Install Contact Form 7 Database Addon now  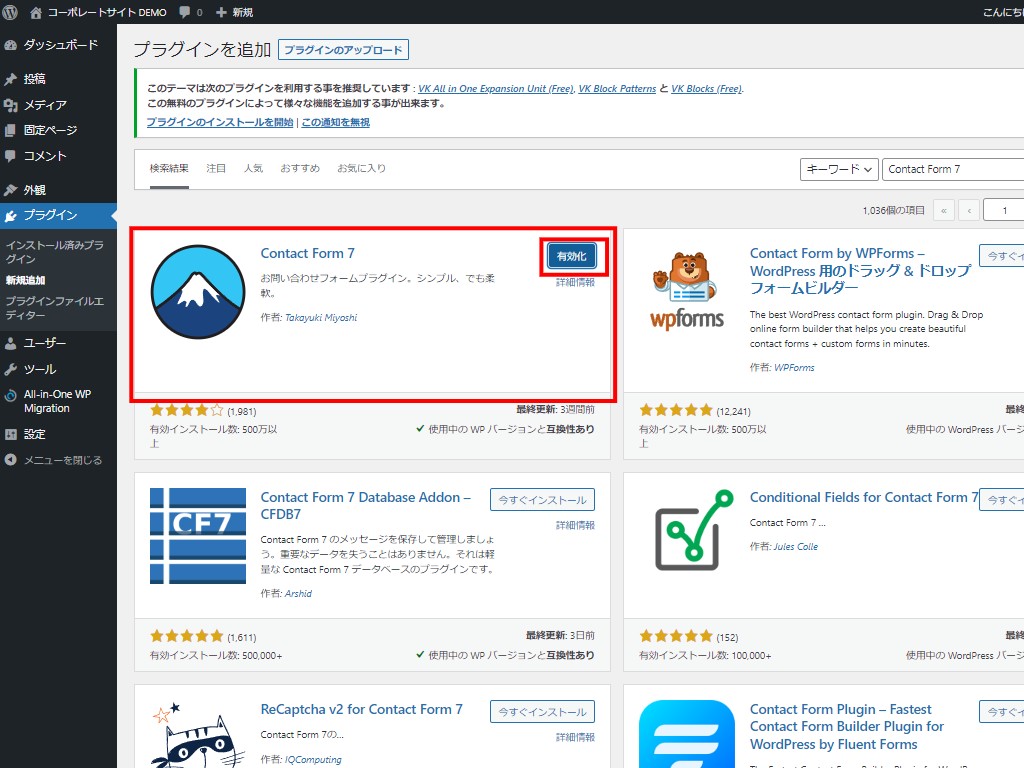[542, 500]
